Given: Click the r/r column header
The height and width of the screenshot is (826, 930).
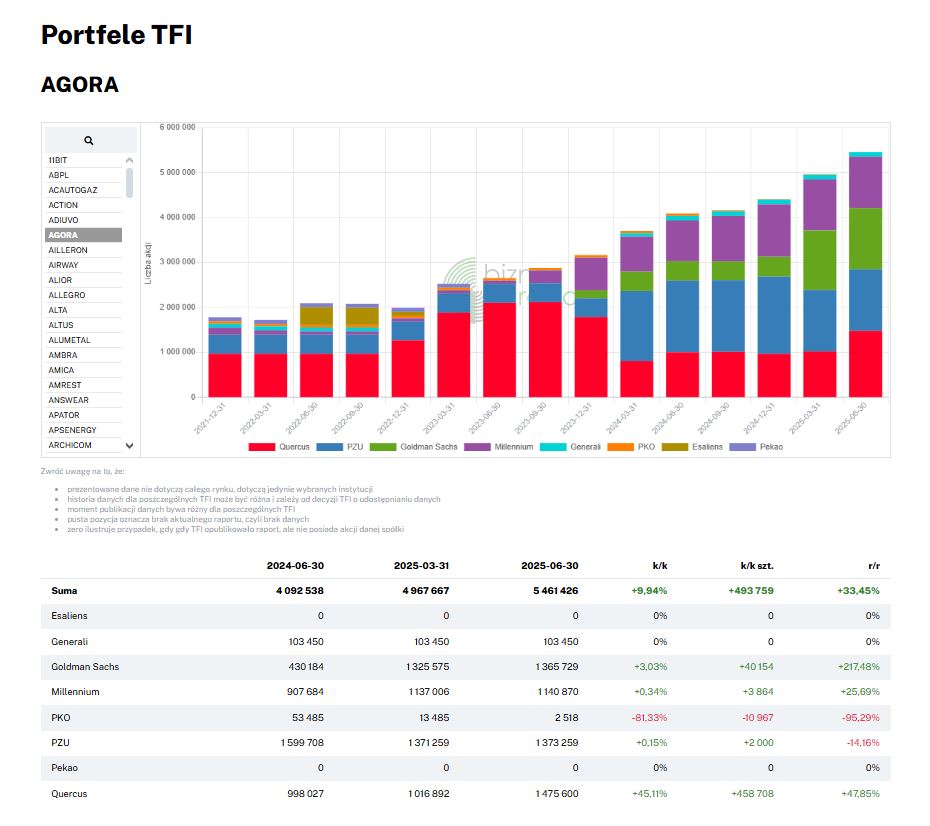Looking at the screenshot, I should (874, 566).
